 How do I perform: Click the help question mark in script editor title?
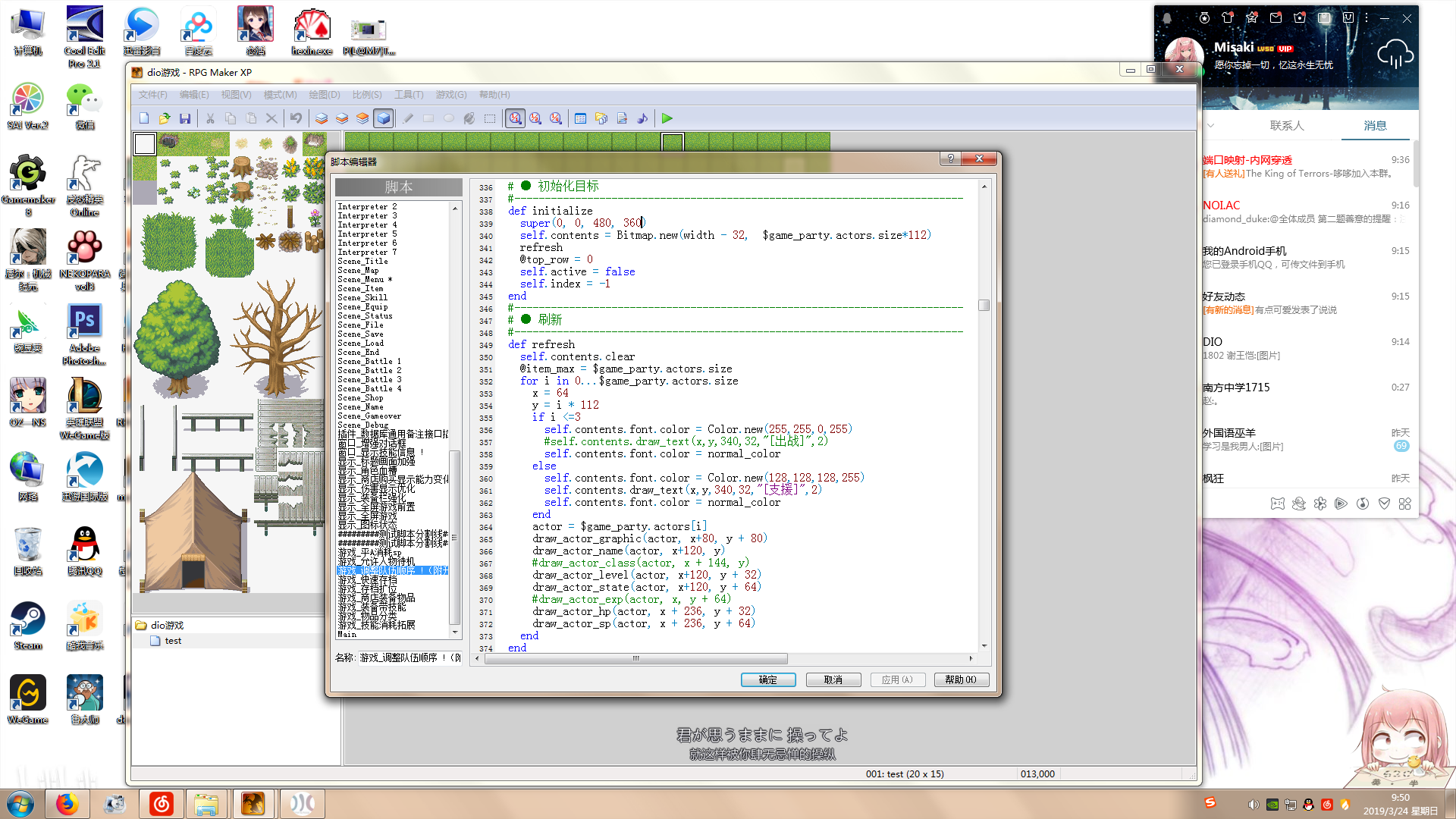coord(950,158)
